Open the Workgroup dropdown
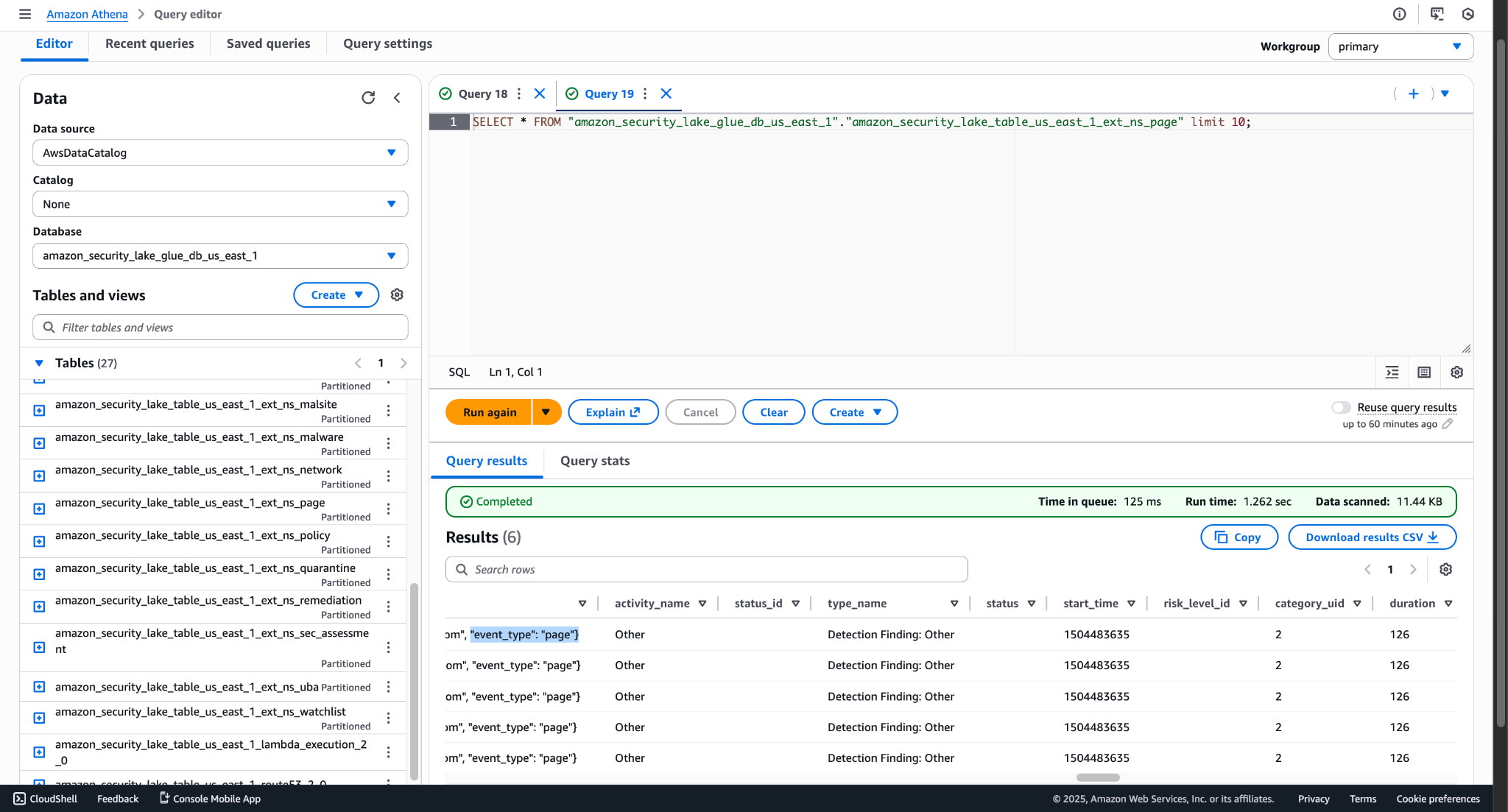Image resolution: width=1508 pixels, height=812 pixels. click(x=1400, y=46)
